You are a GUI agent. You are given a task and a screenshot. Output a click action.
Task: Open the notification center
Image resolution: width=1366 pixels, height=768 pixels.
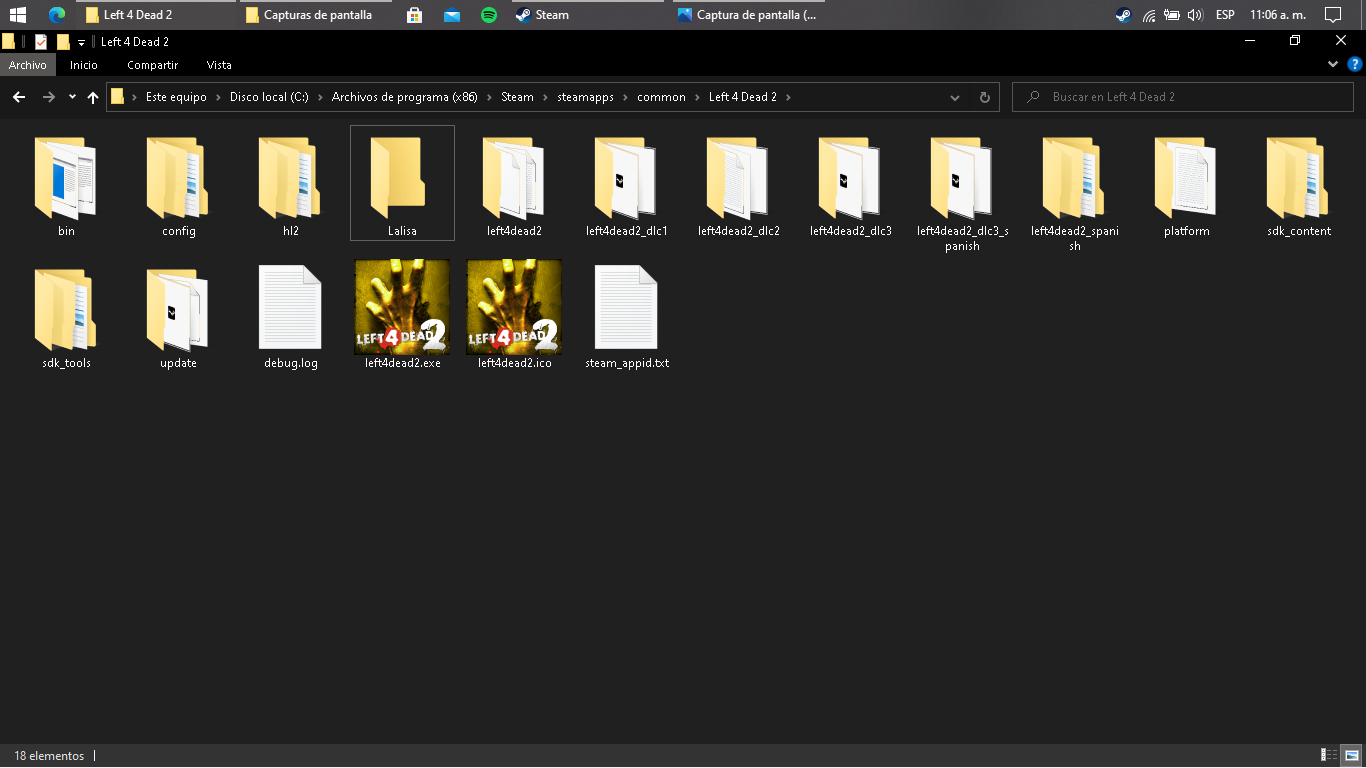click(1332, 15)
